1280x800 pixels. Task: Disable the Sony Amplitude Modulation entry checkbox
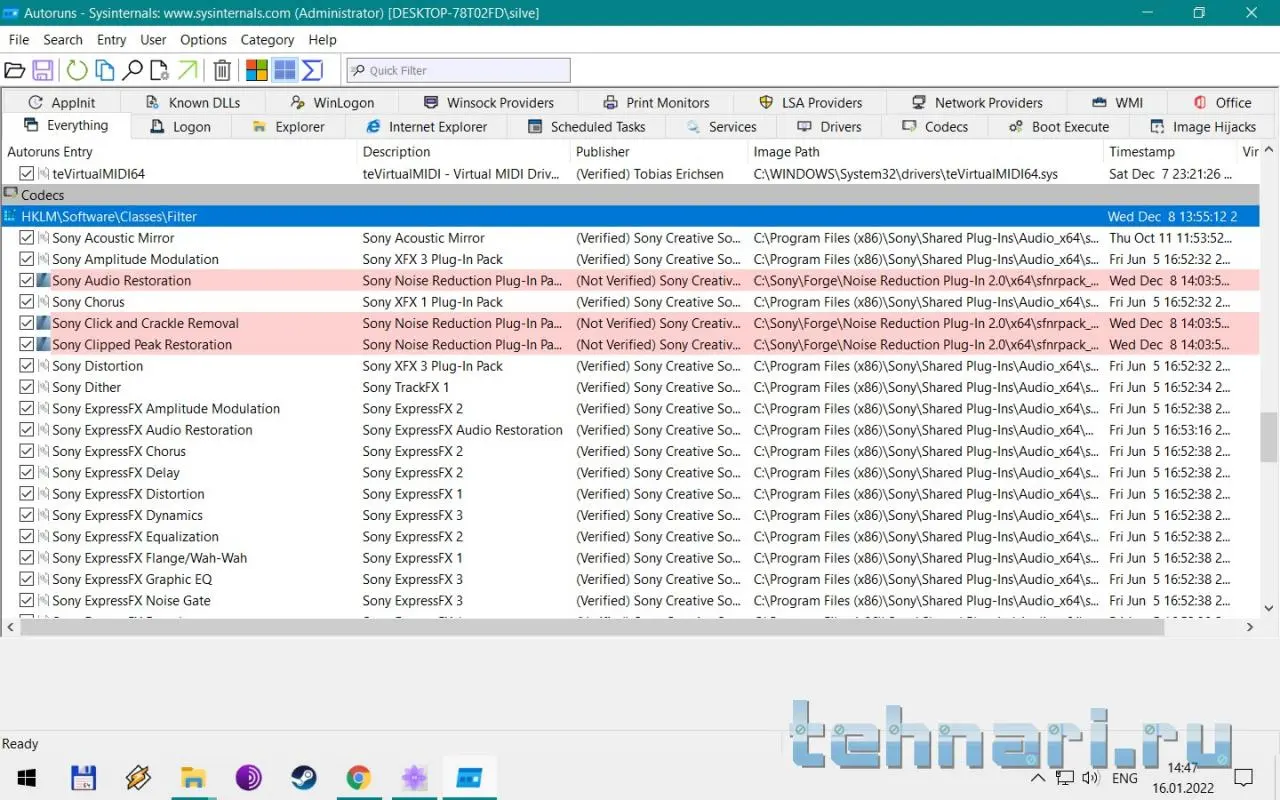coord(27,259)
